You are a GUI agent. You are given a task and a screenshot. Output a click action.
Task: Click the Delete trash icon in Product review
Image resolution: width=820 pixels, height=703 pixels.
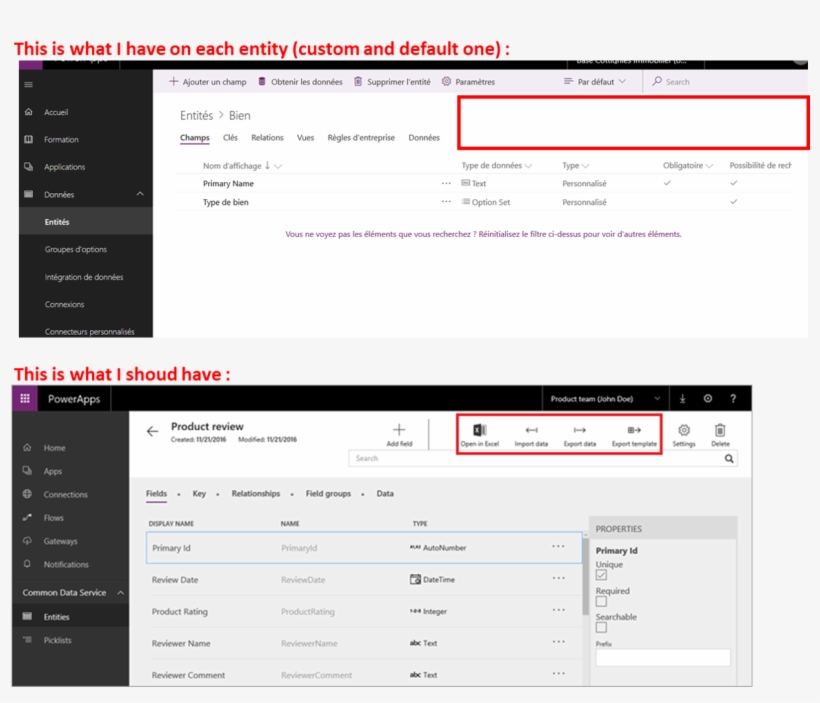pos(720,430)
